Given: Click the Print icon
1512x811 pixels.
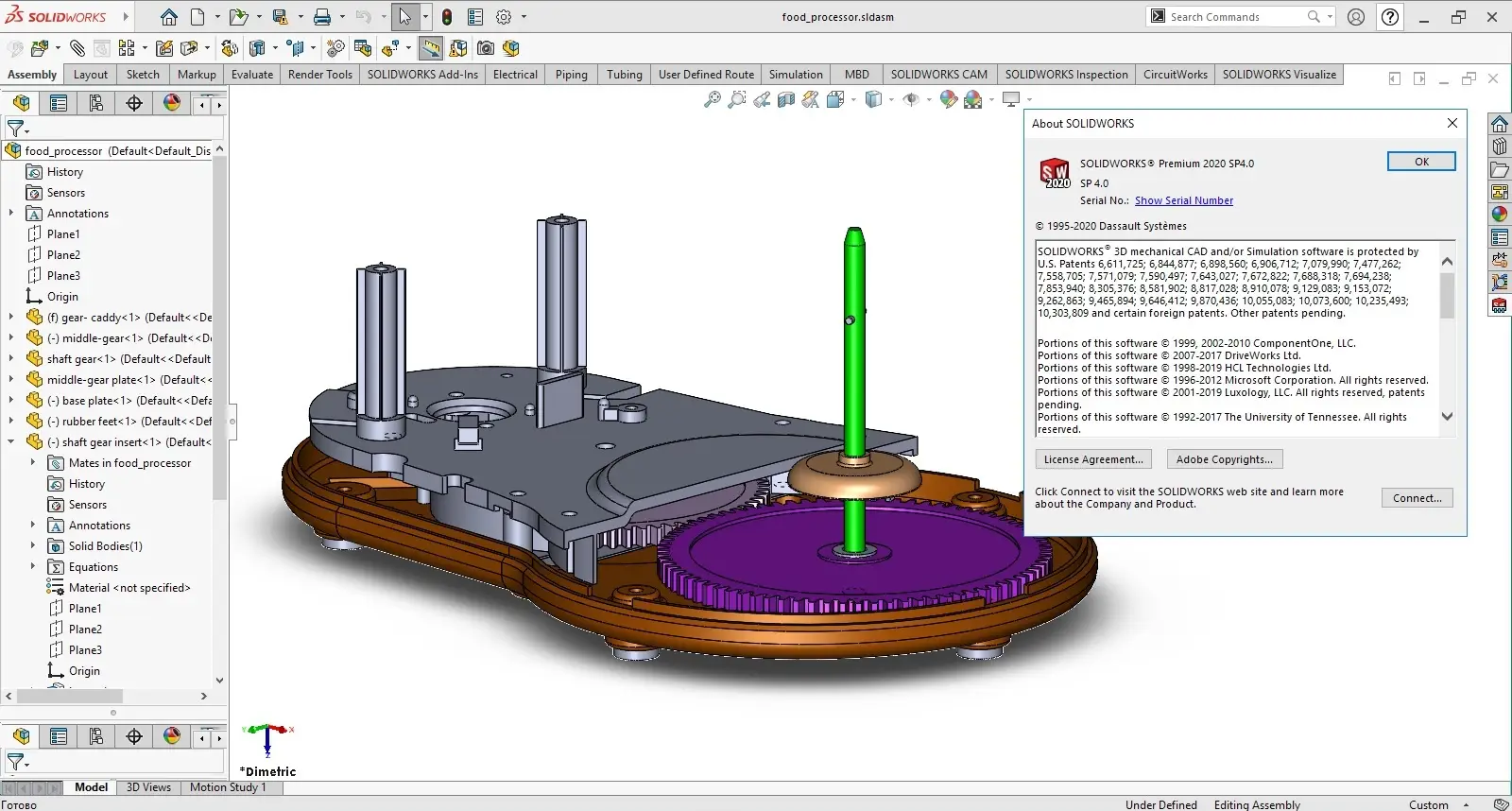Looking at the screenshot, I should [x=322, y=17].
